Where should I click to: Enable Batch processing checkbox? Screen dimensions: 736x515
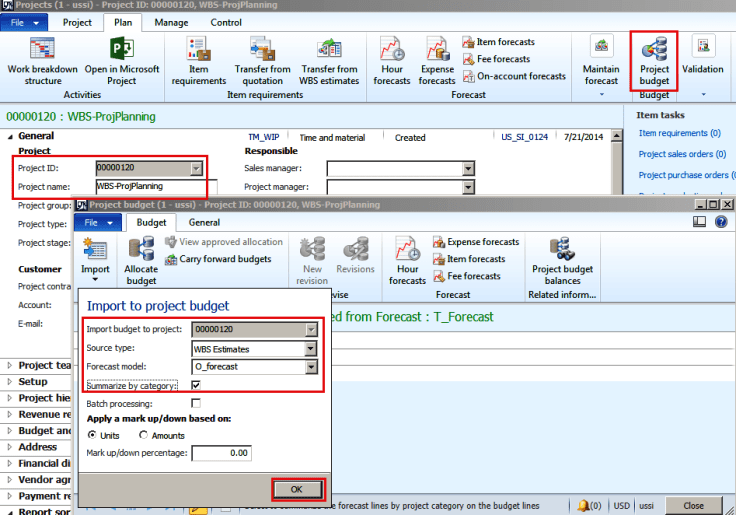click(196, 403)
